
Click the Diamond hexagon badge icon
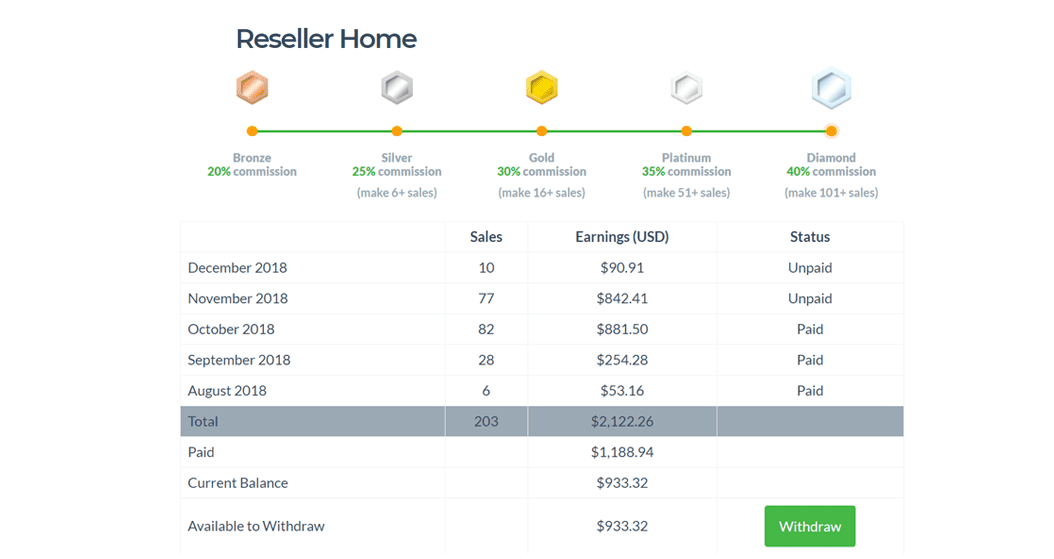tap(832, 88)
